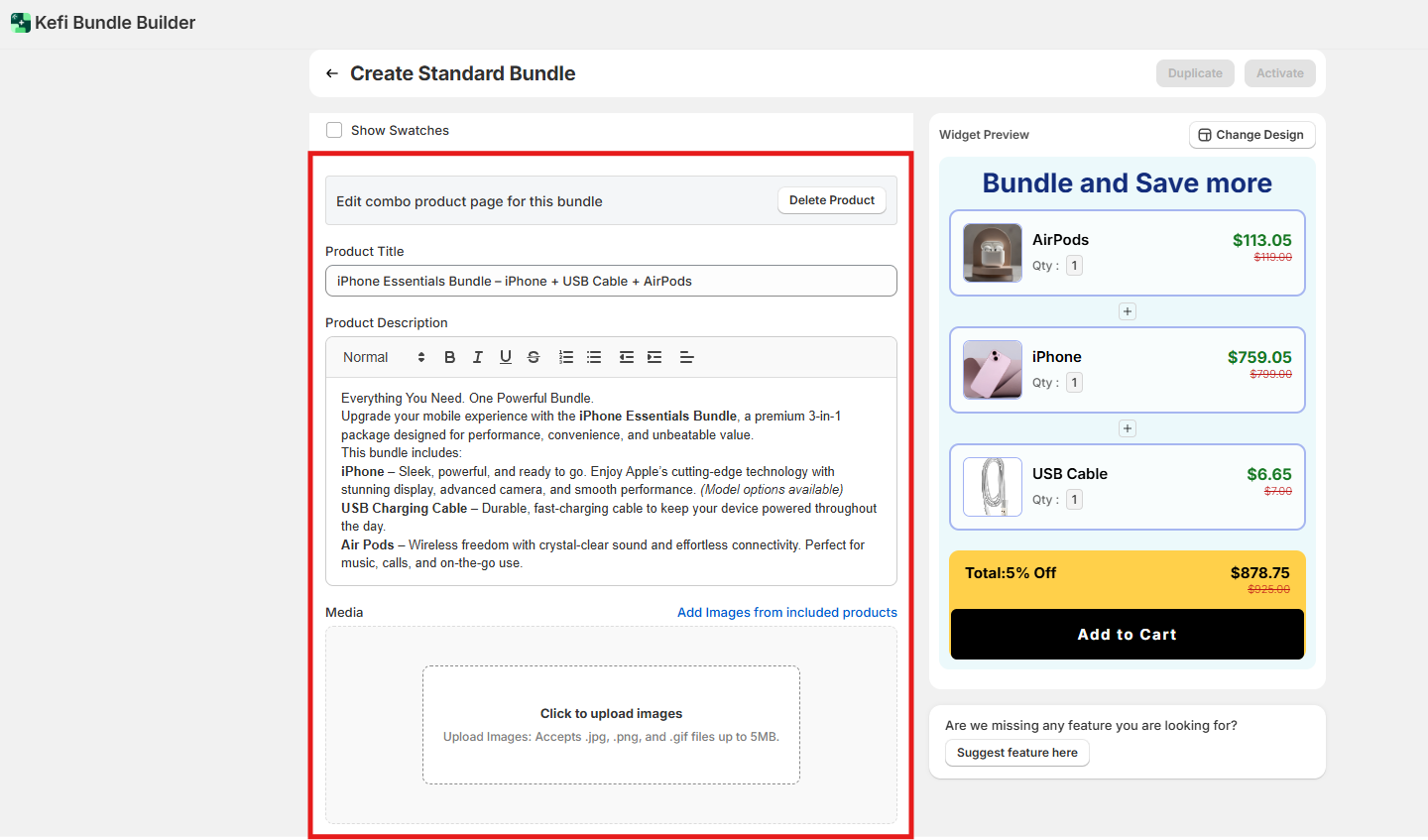Image resolution: width=1428 pixels, height=840 pixels.
Task: Increase indent in the description editor
Action: click(x=654, y=357)
